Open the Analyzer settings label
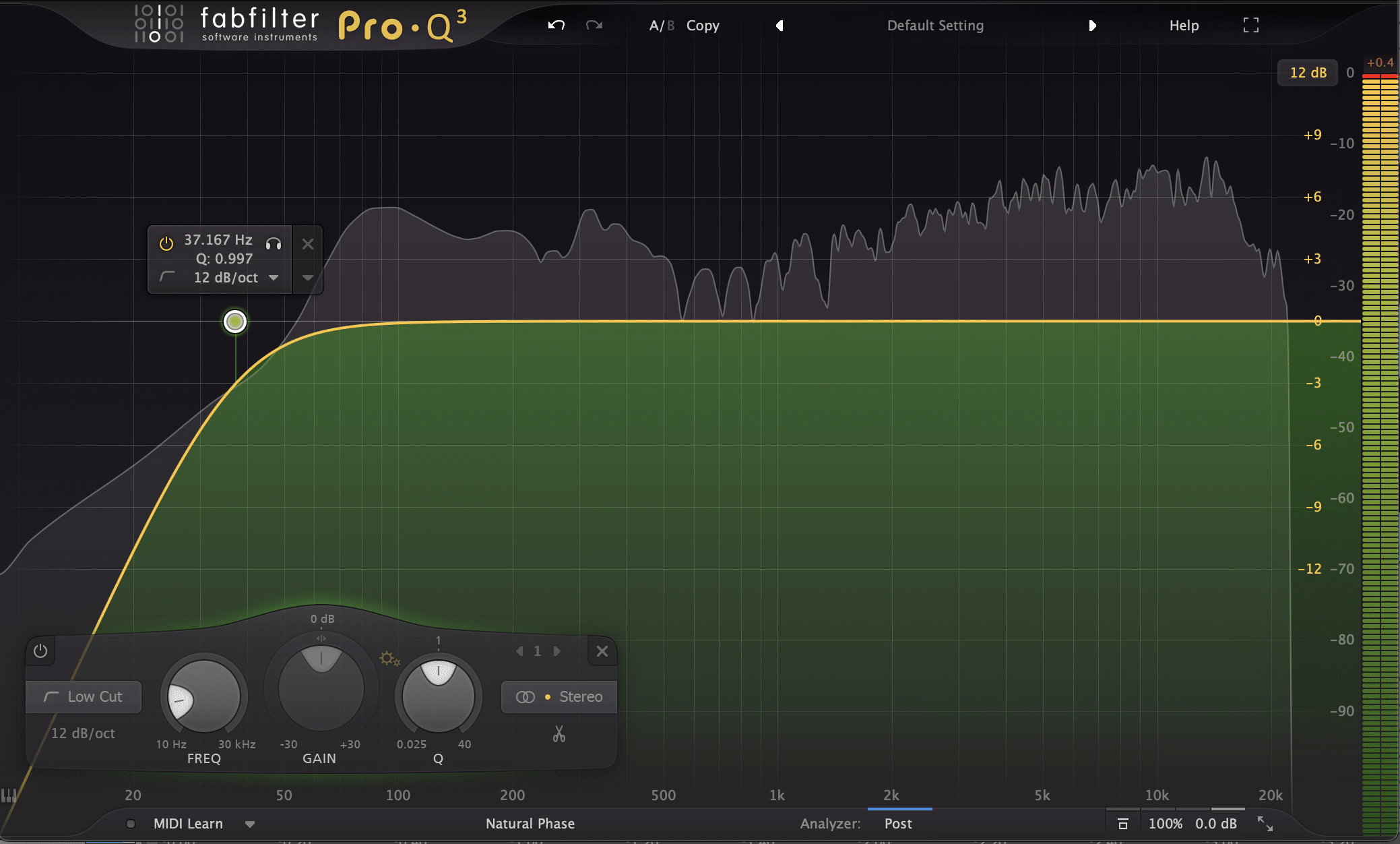This screenshot has width=1400, height=844. point(830,824)
